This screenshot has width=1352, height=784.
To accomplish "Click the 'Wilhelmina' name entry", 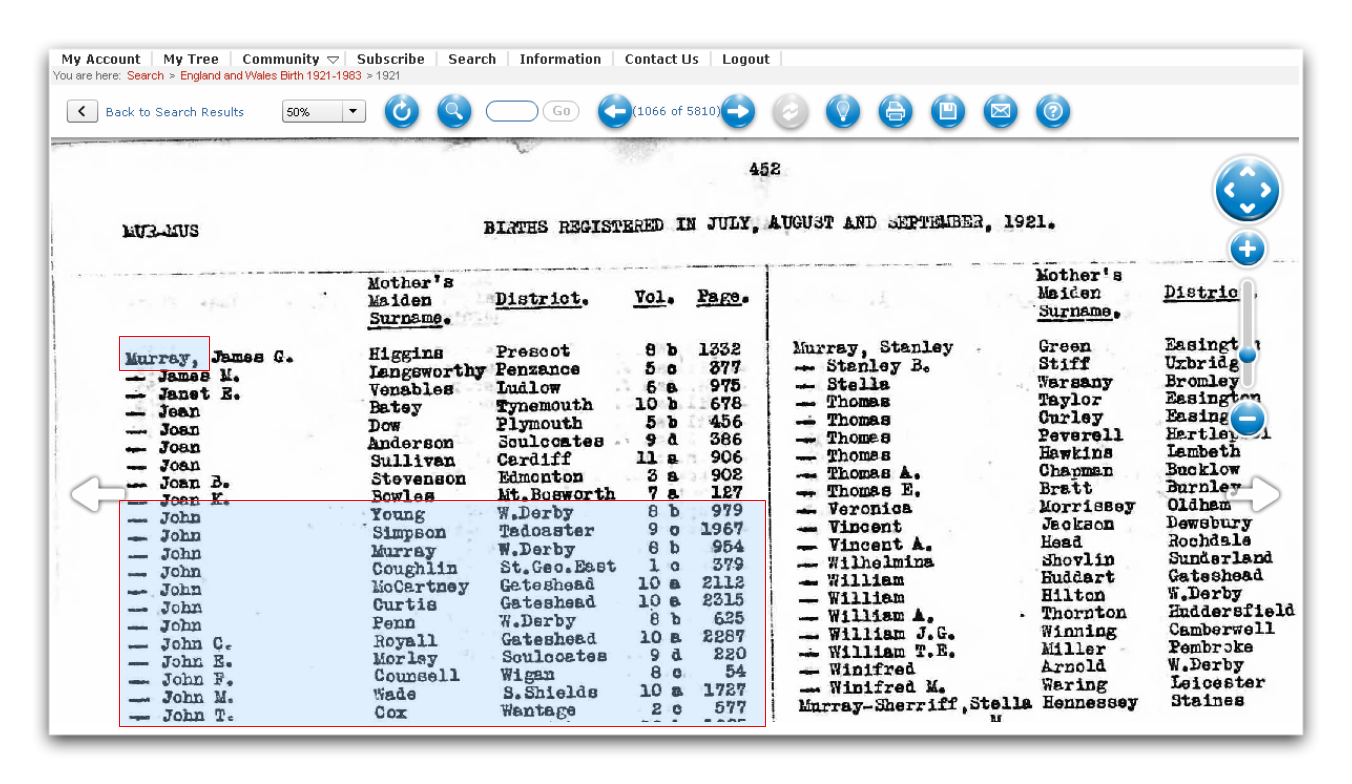I will point(880,562).
